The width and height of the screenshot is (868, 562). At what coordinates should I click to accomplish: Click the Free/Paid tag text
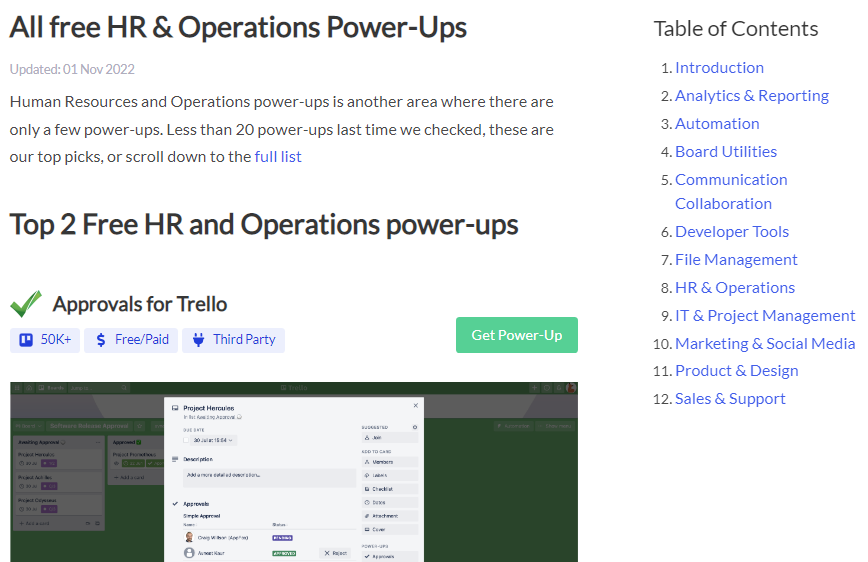142,339
